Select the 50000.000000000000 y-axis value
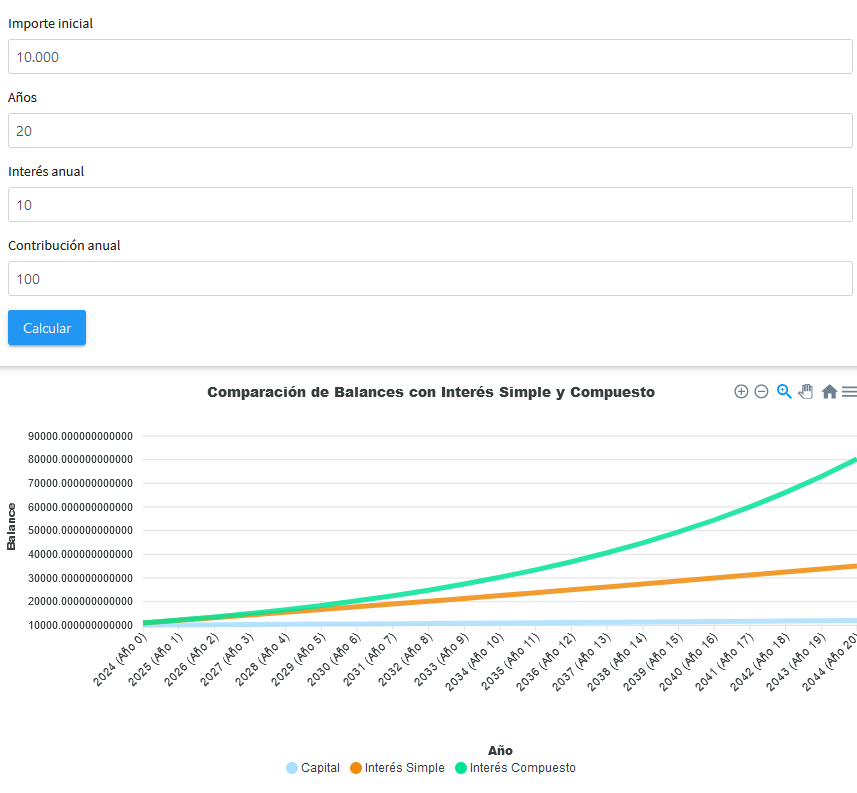857x793 pixels. click(80, 530)
